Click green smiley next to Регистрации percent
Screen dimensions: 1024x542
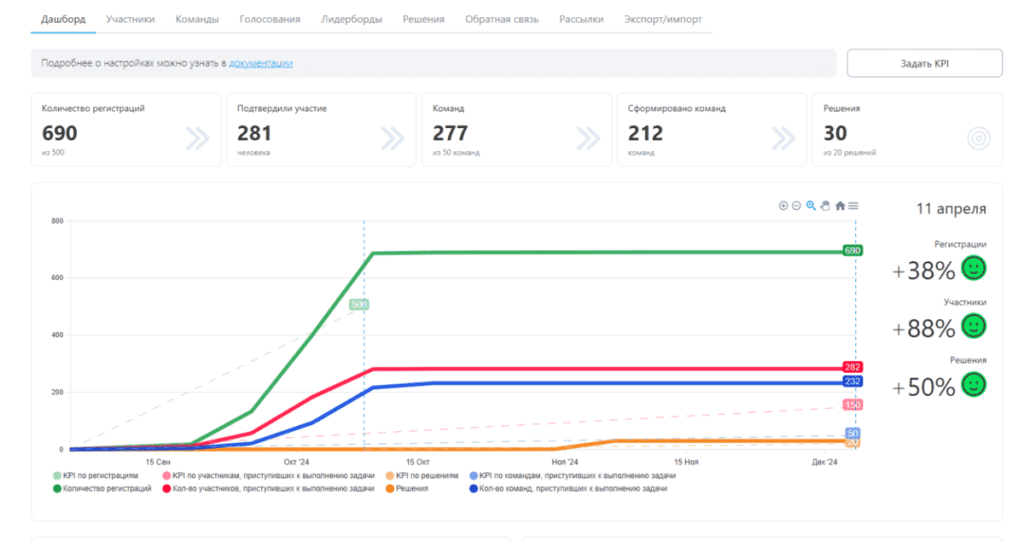(x=973, y=268)
